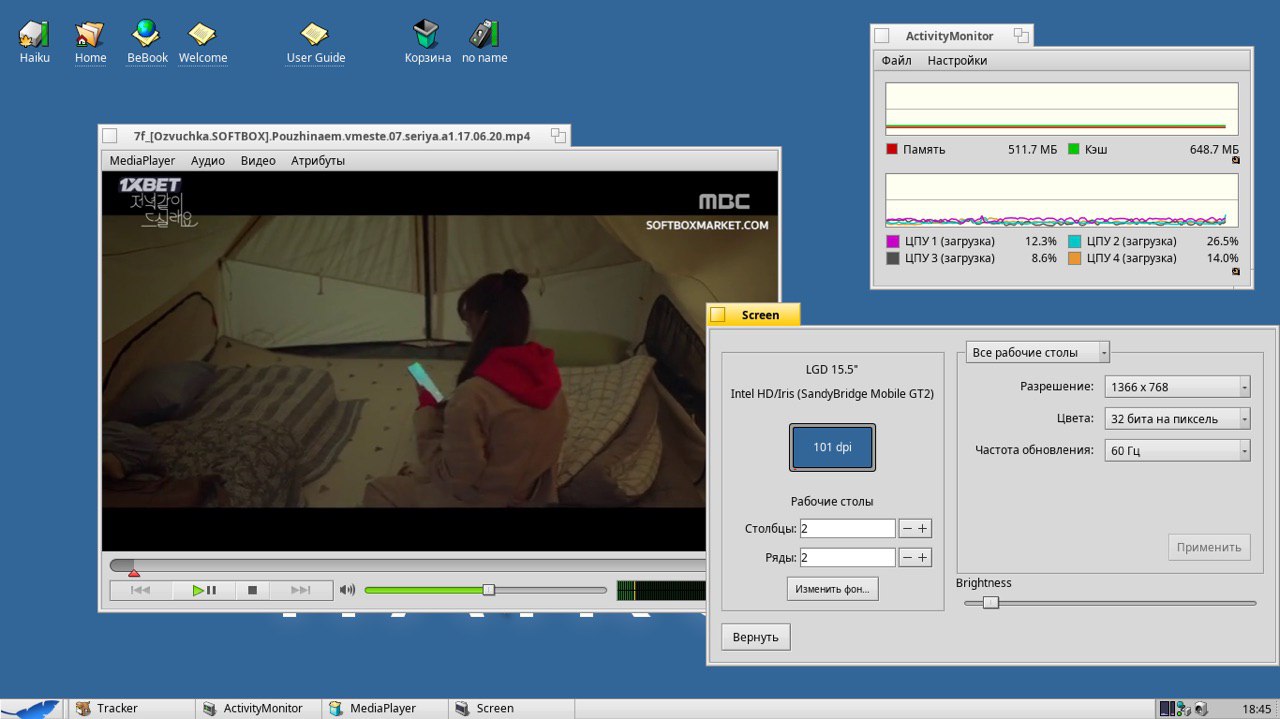The height and width of the screenshot is (719, 1280).
Task: Click the ActivityMonitor zoom button in title tab
Action: [1021, 35]
